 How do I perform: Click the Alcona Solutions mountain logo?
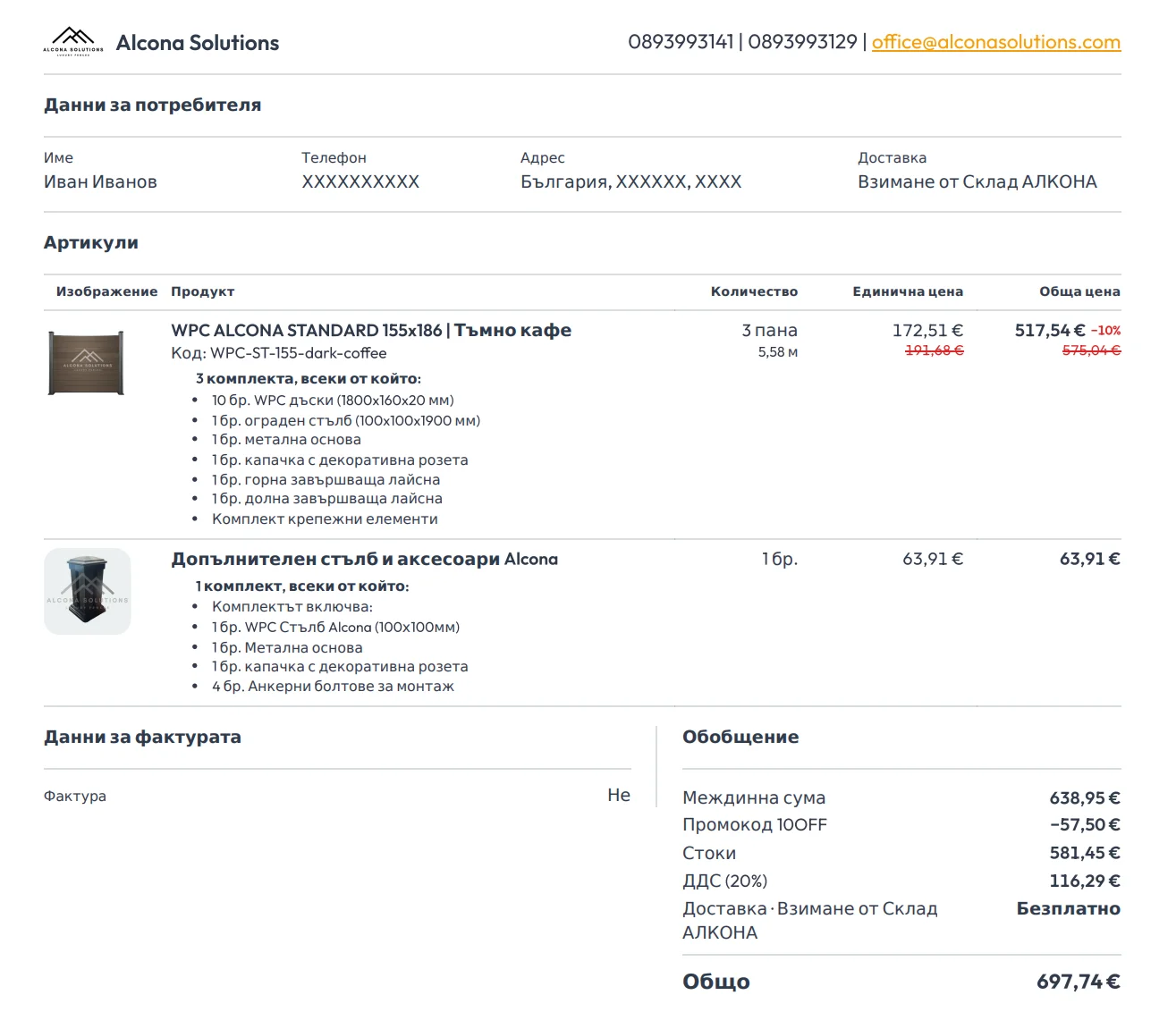(x=73, y=42)
